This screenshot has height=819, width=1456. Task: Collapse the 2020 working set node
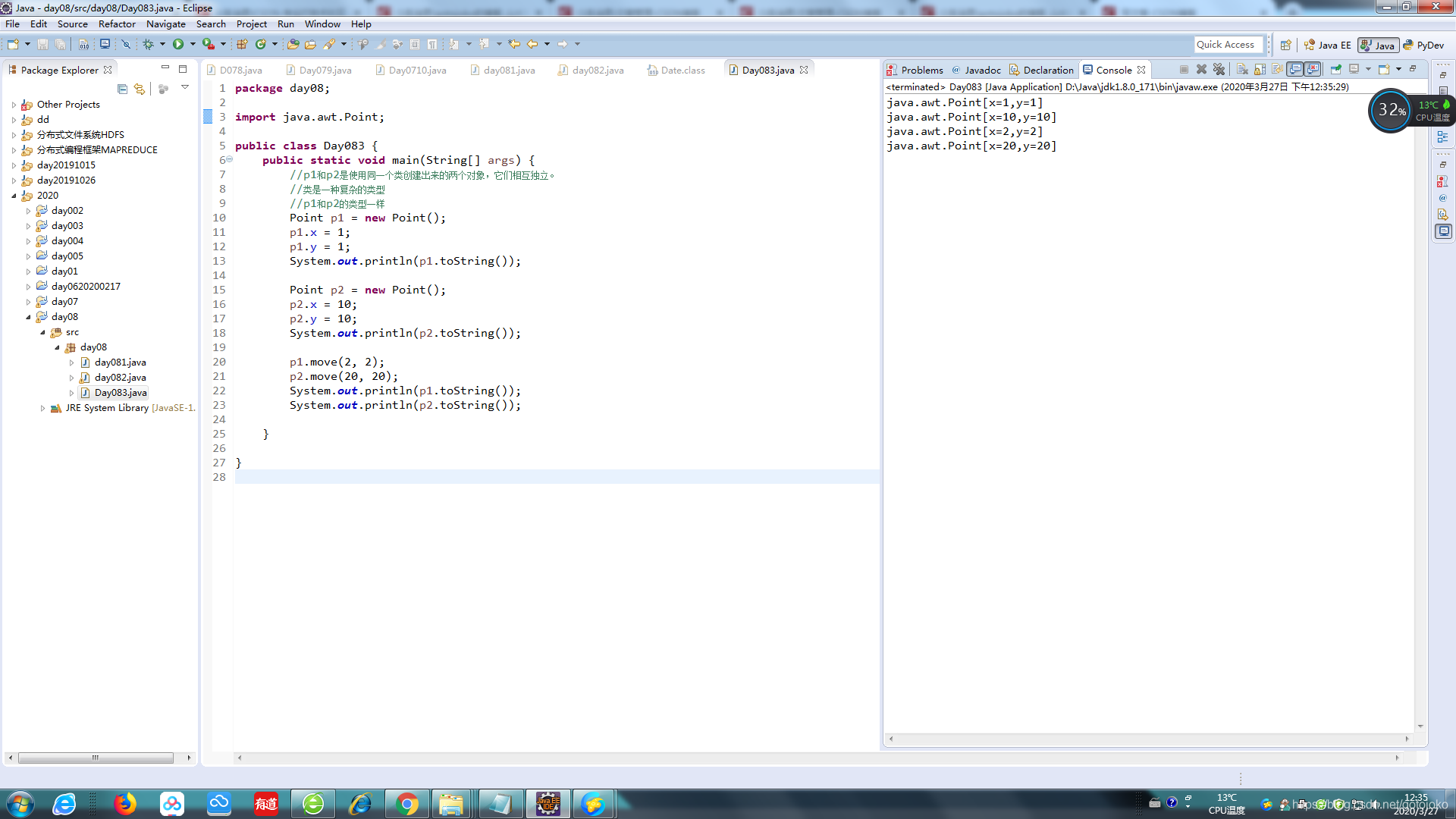pos(14,196)
